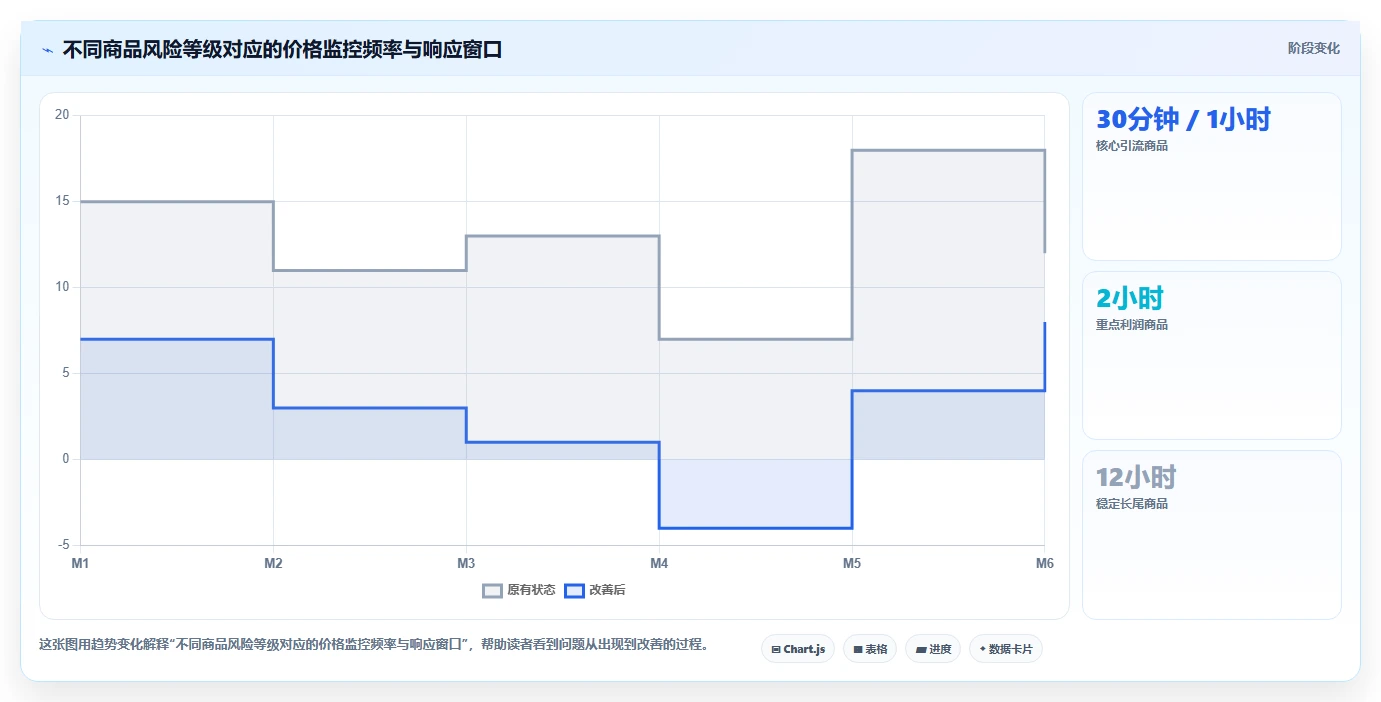Screen dimensions: 1381x702
Task: Click the 核心引流商品 caption
Action: [1132, 146]
